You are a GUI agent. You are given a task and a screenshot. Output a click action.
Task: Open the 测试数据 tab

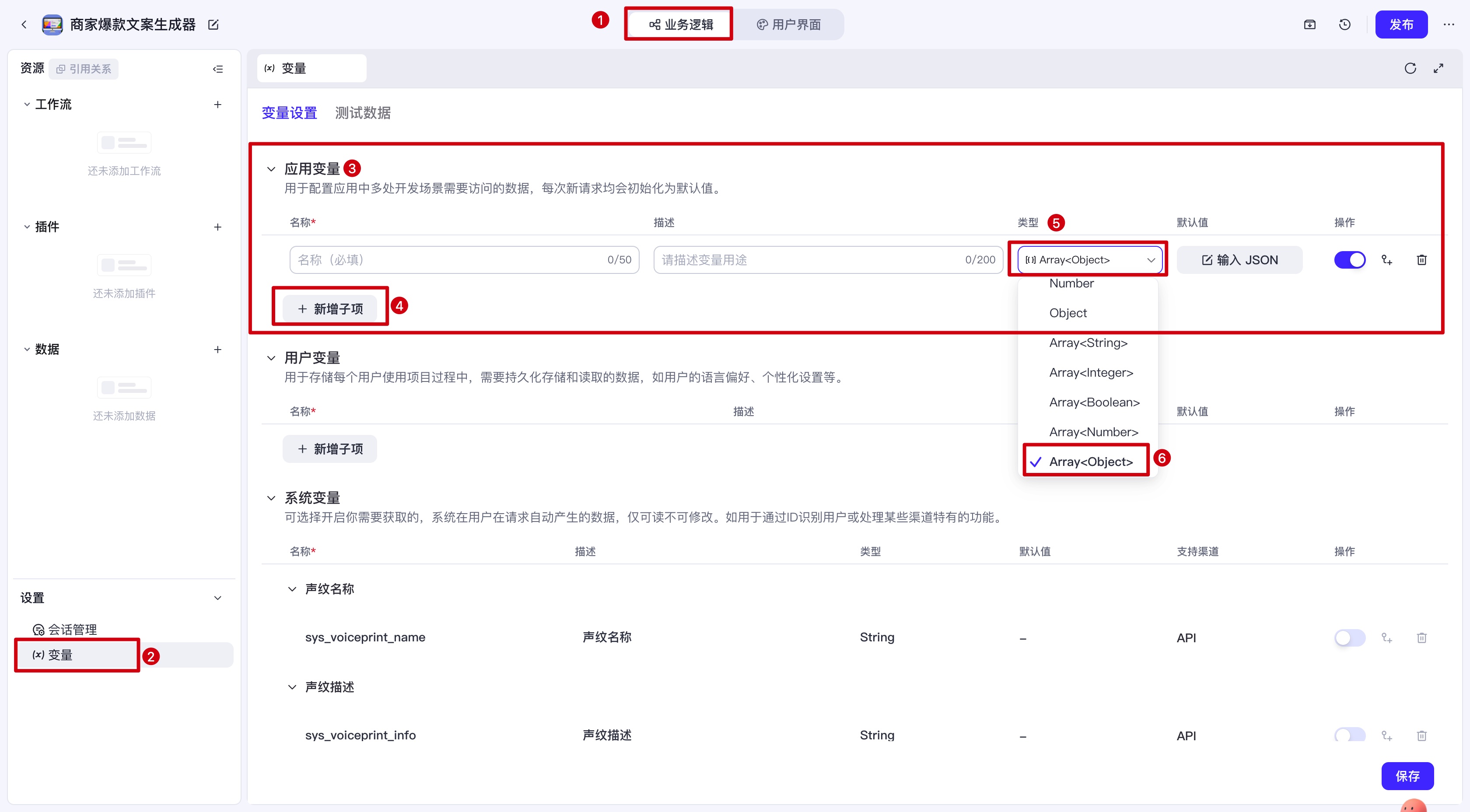pos(363,113)
